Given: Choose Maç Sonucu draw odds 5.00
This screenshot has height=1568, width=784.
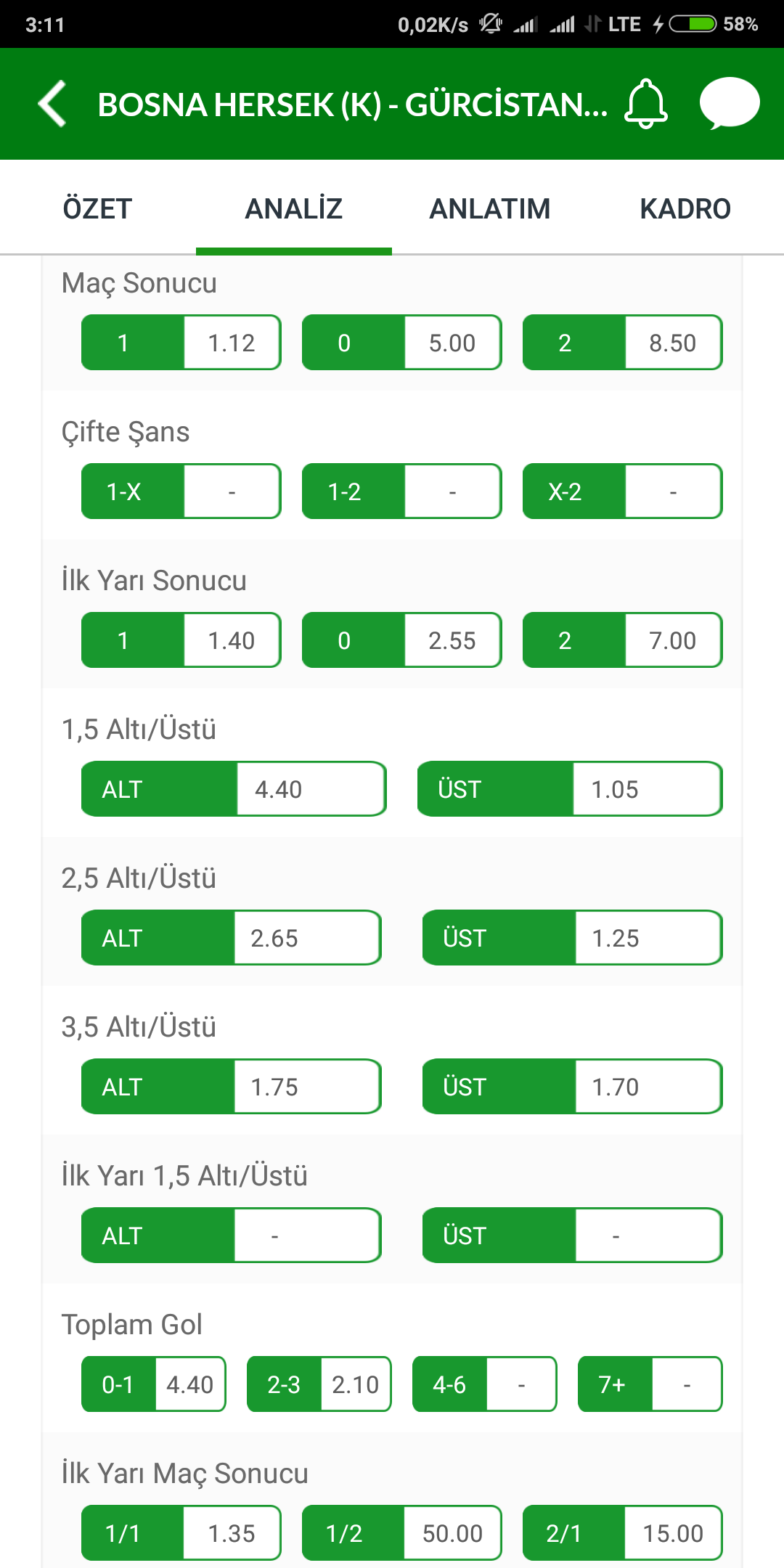Looking at the screenshot, I should click(402, 343).
